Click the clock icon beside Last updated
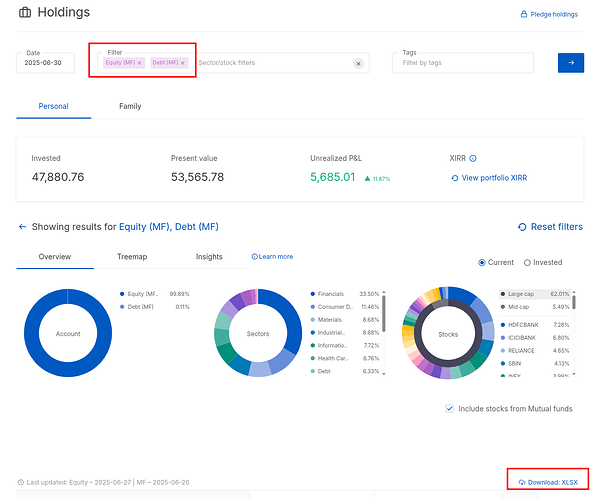The image size is (609, 499). (21, 482)
